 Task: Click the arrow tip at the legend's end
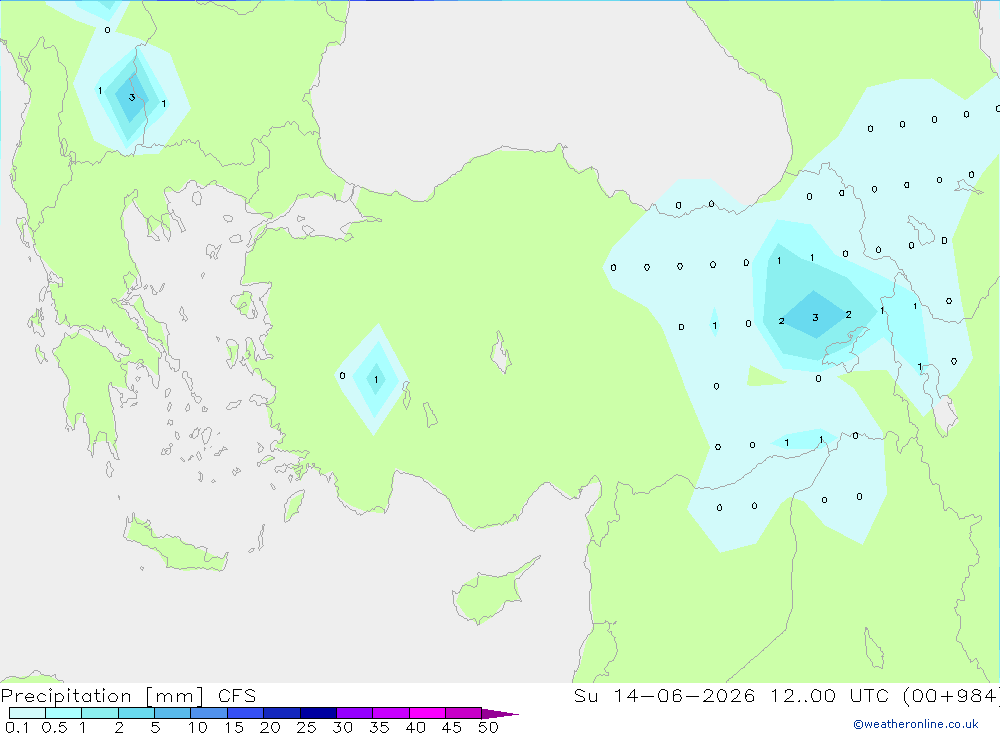500,713
